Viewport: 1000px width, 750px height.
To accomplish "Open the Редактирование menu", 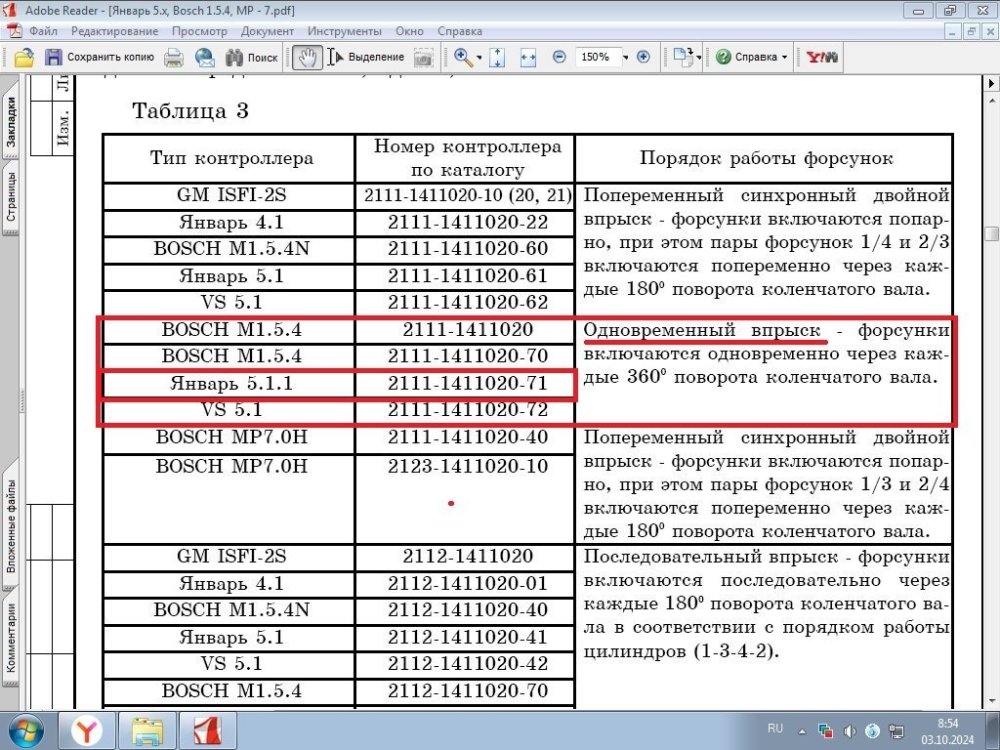I will point(114,31).
